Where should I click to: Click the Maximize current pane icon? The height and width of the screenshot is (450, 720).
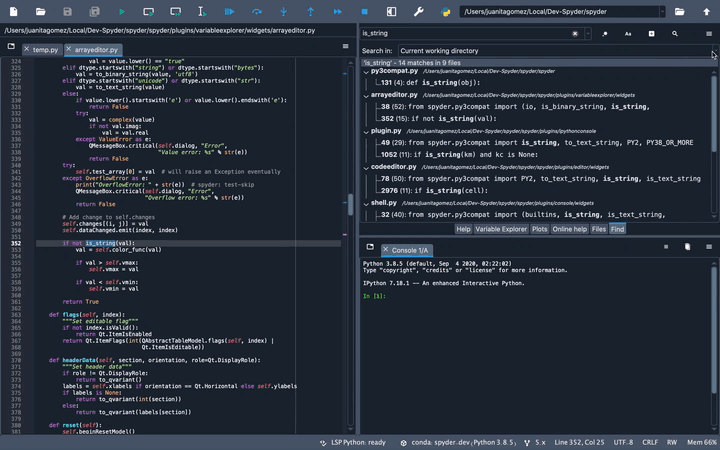click(x=391, y=11)
